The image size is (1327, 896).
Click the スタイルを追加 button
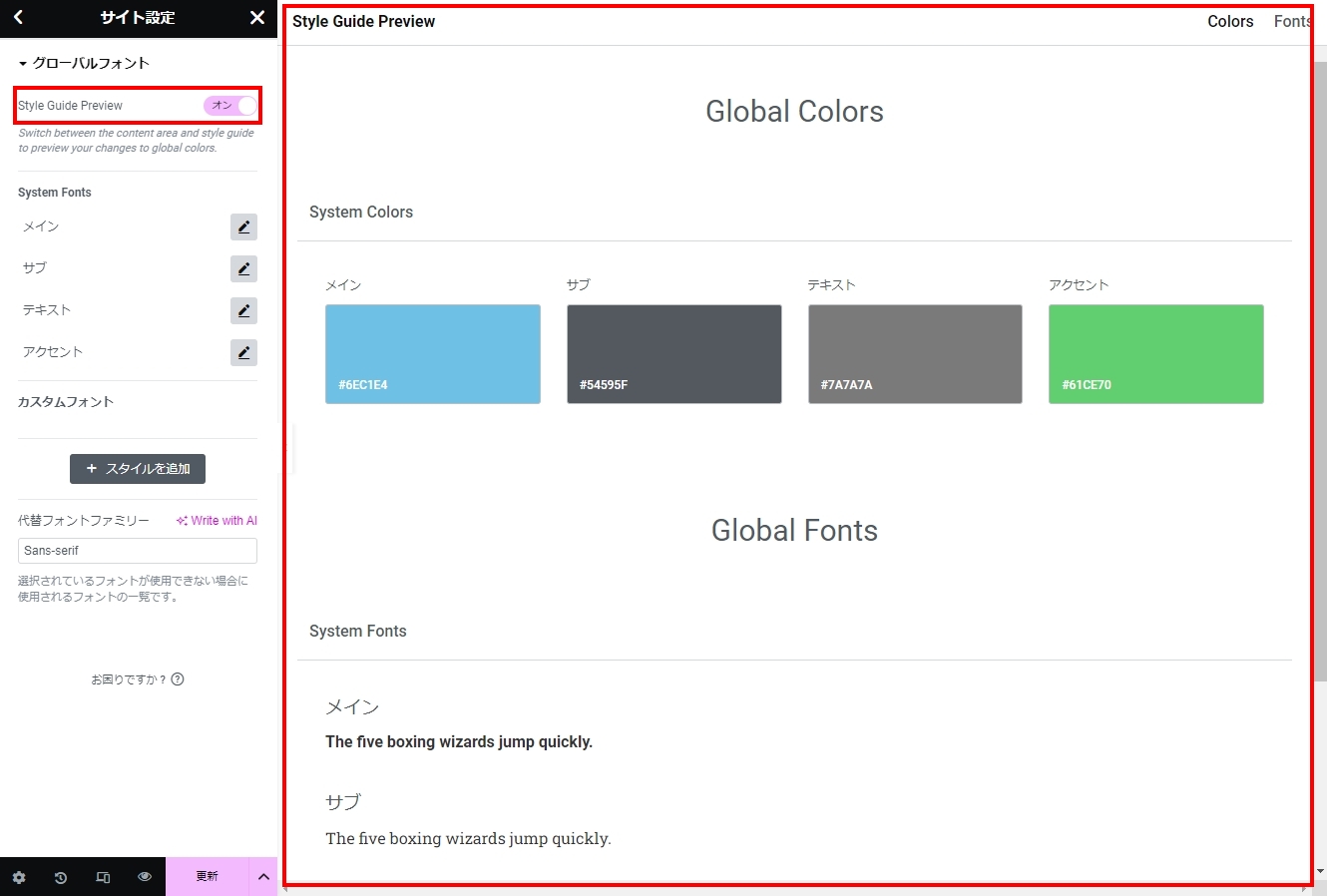pyautogui.click(x=138, y=469)
